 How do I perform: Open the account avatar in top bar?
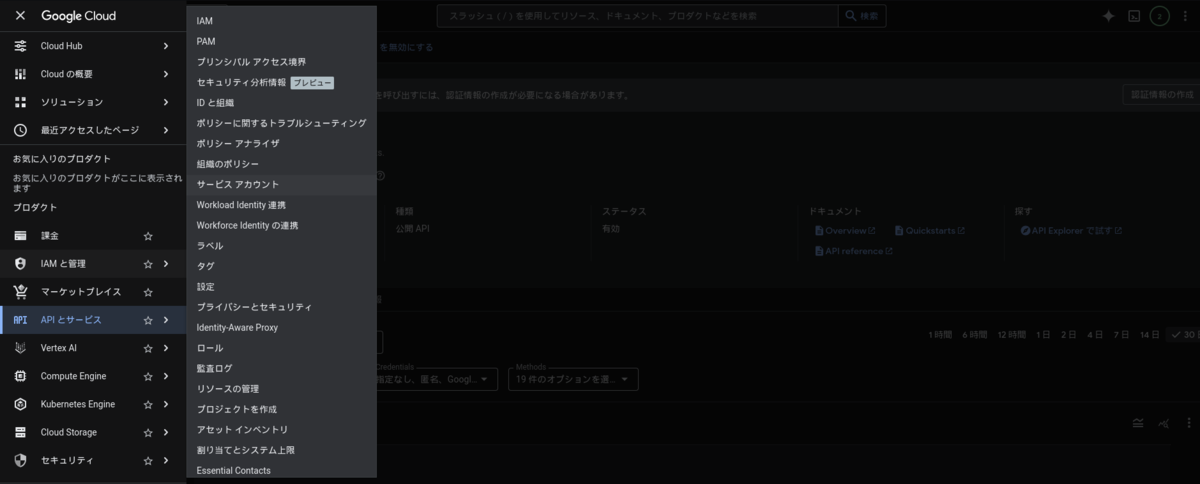pos(1160,16)
